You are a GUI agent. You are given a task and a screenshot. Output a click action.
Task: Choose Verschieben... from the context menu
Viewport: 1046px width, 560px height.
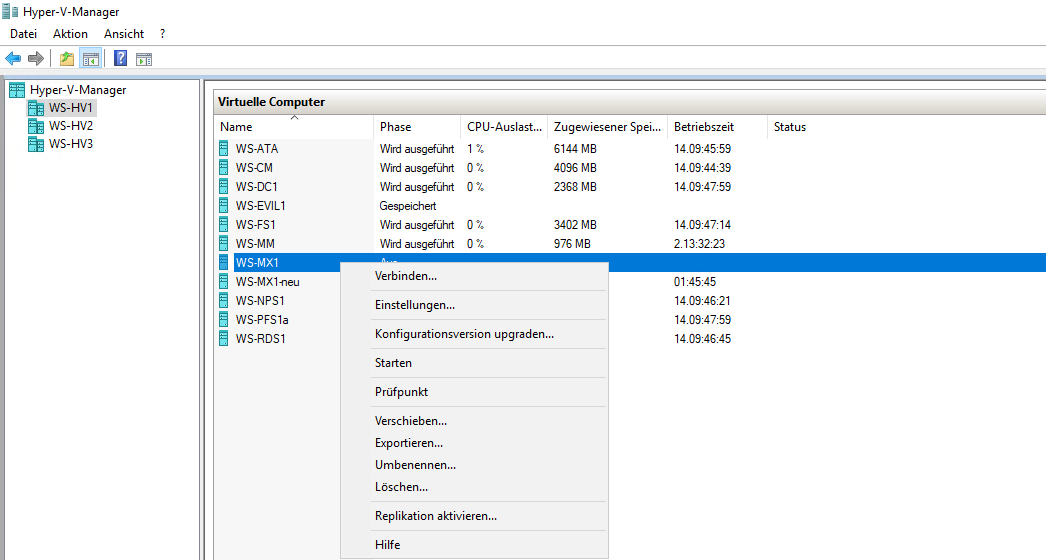coord(474,421)
